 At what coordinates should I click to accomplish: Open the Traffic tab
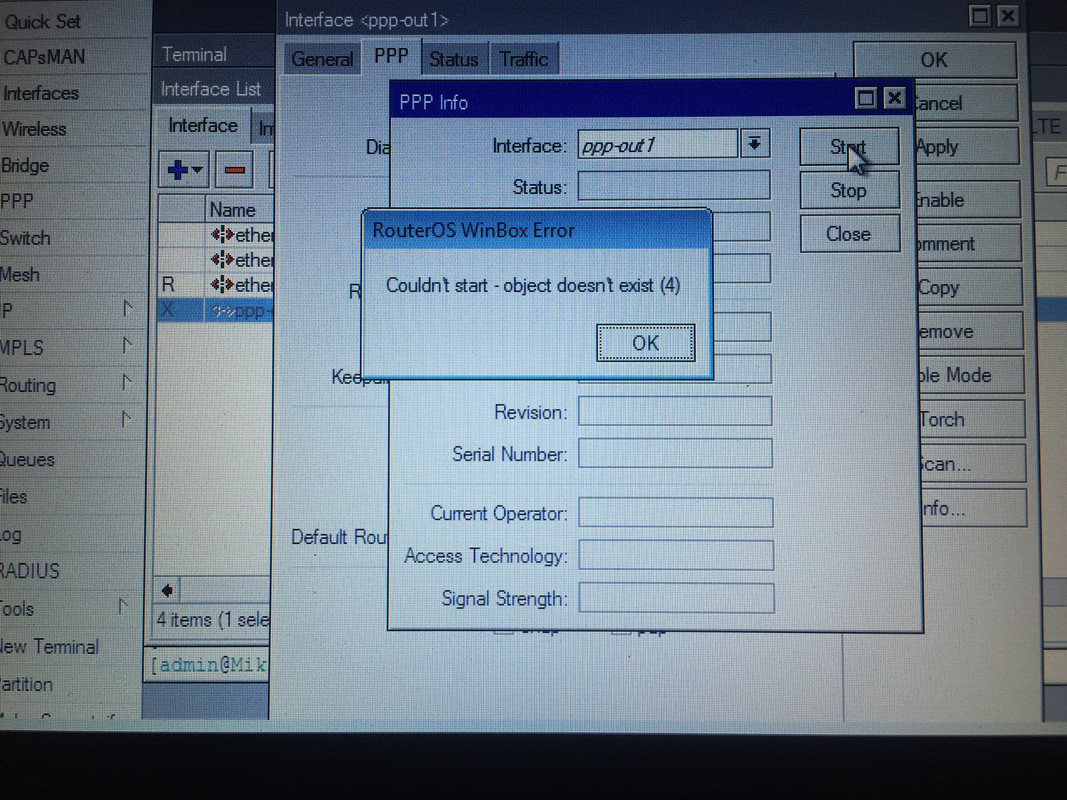click(524, 59)
